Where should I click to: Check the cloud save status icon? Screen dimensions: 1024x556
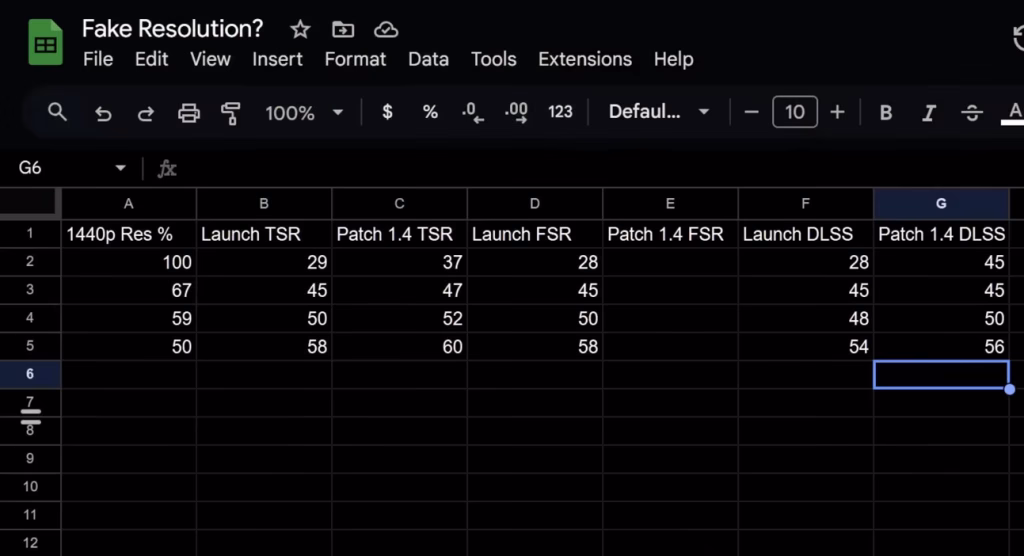pyautogui.click(x=386, y=29)
